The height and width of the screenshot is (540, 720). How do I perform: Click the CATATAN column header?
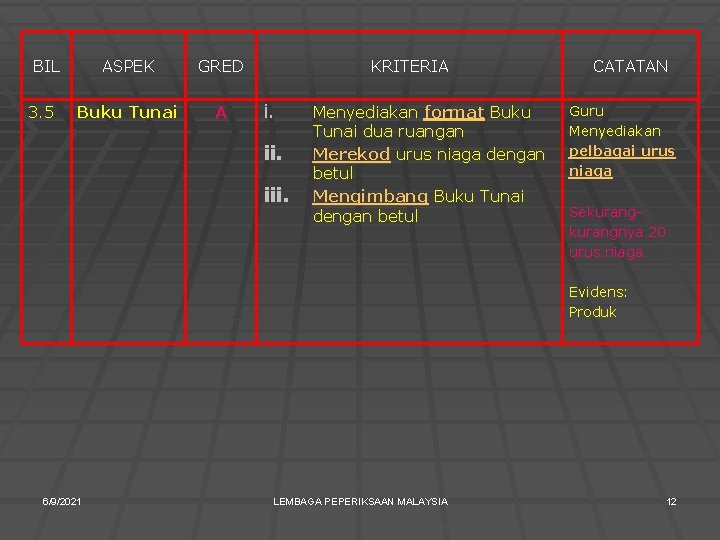click(x=630, y=66)
